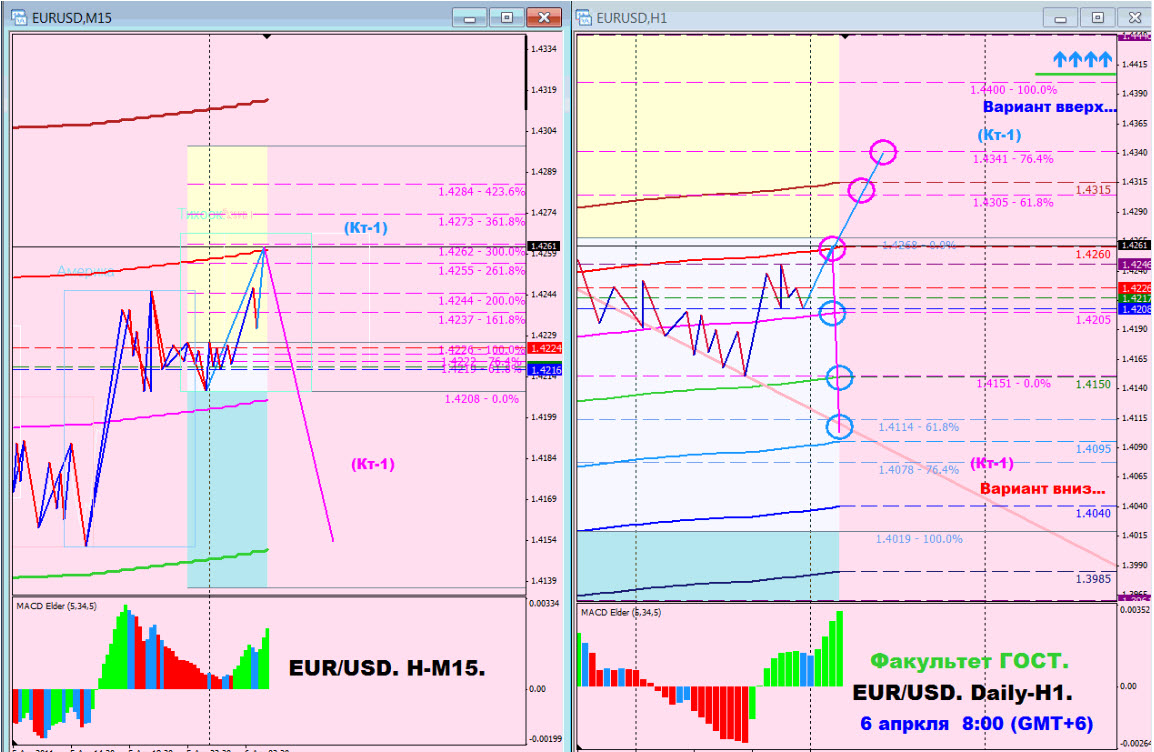Select the chart shift triangle in H1 window

(x=845, y=36)
